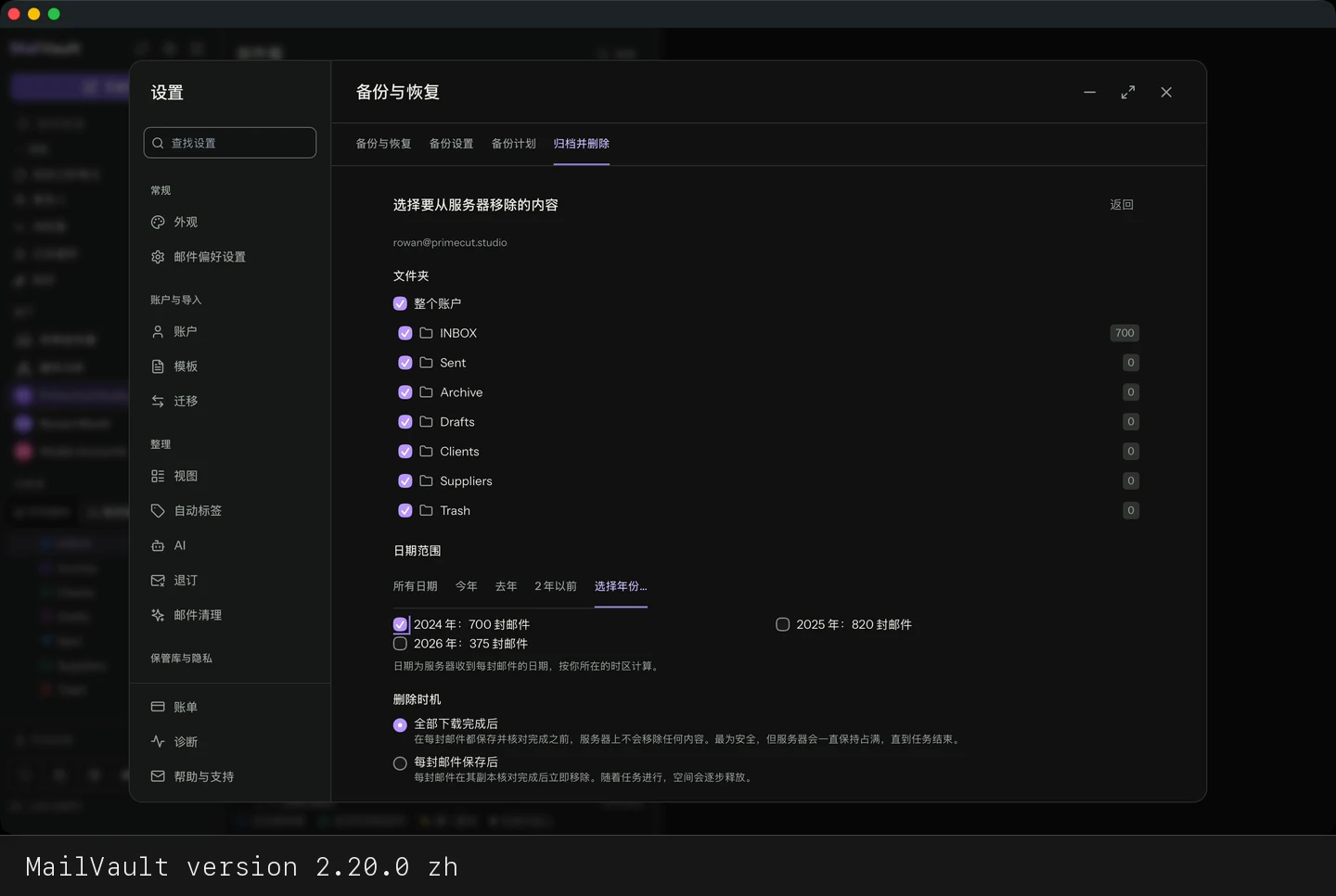Open 视图 layout icon
Screen dimensions: 1336x896
click(158, 476)
